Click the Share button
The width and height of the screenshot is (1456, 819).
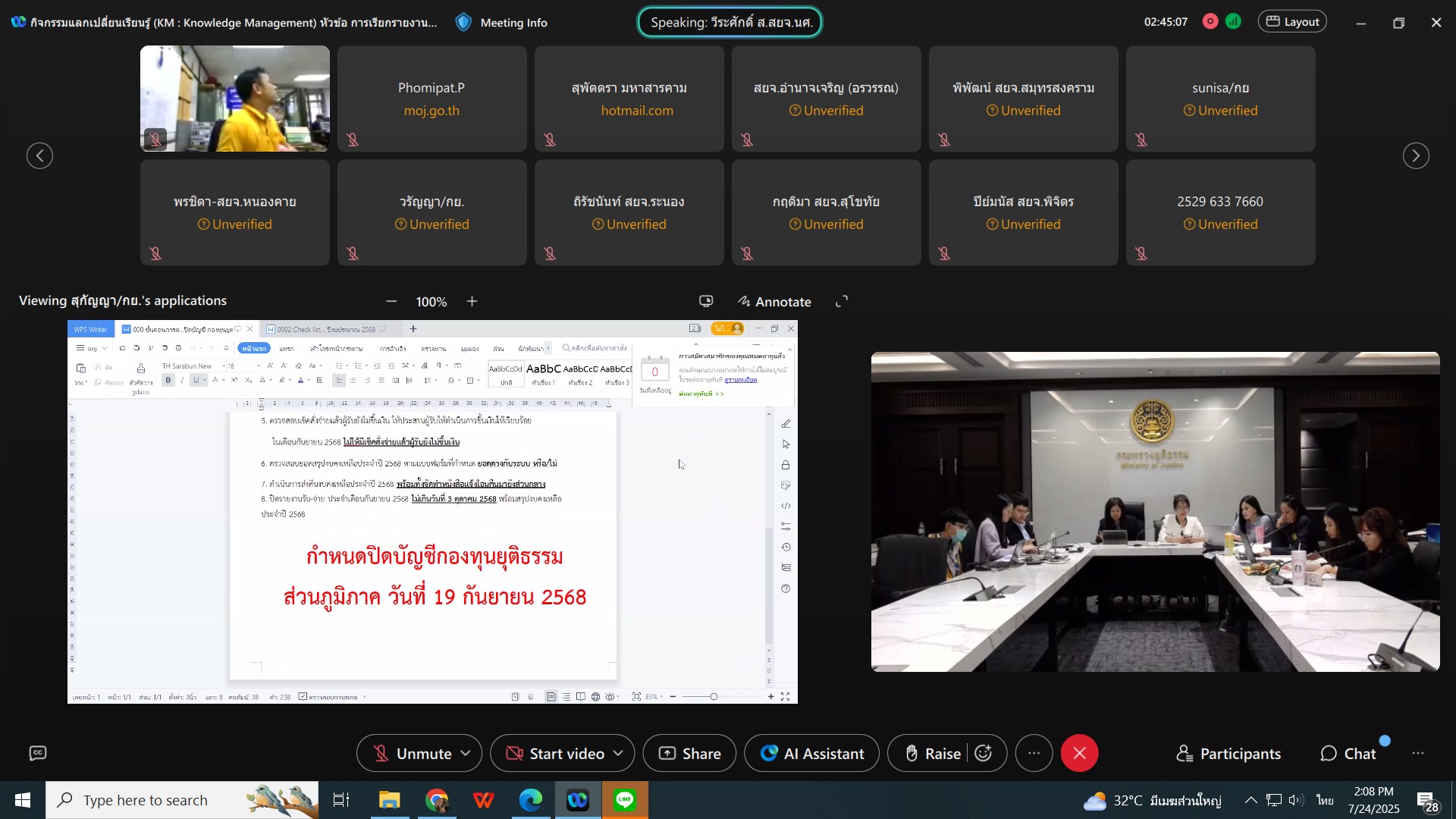(x=689, y=753)
